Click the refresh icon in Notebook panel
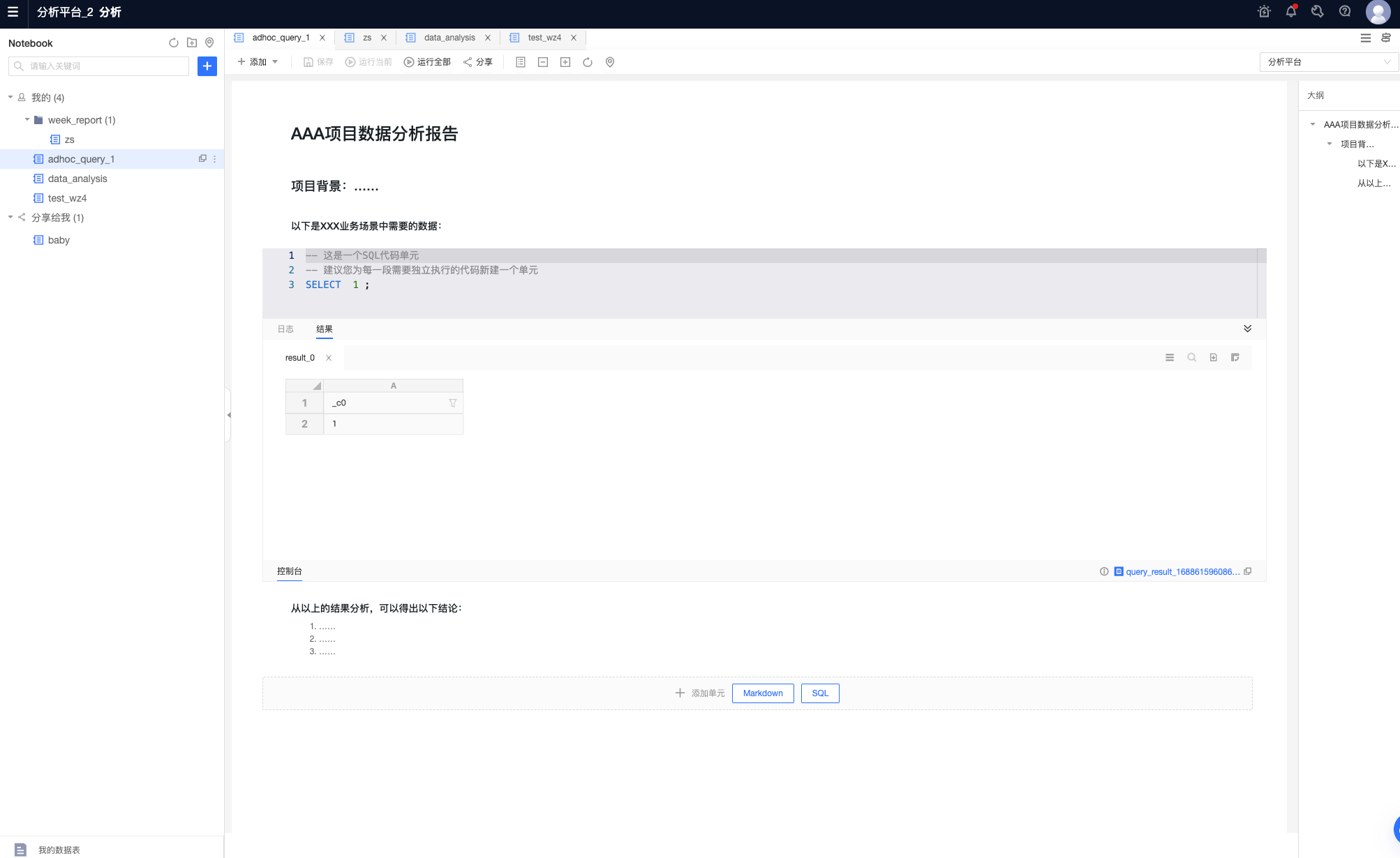1400x858 pixels. [173, 43]
